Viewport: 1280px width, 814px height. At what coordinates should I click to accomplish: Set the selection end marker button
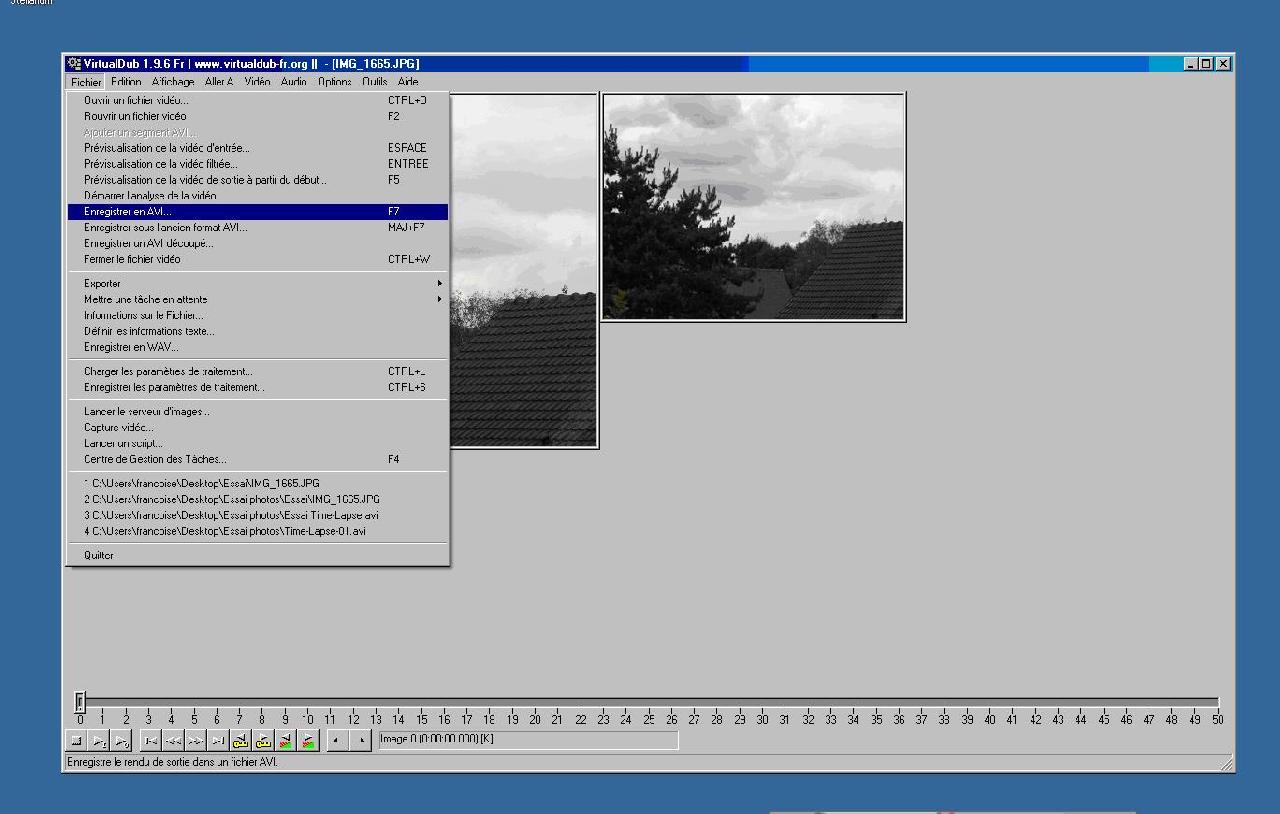click(x=361, y=741)
